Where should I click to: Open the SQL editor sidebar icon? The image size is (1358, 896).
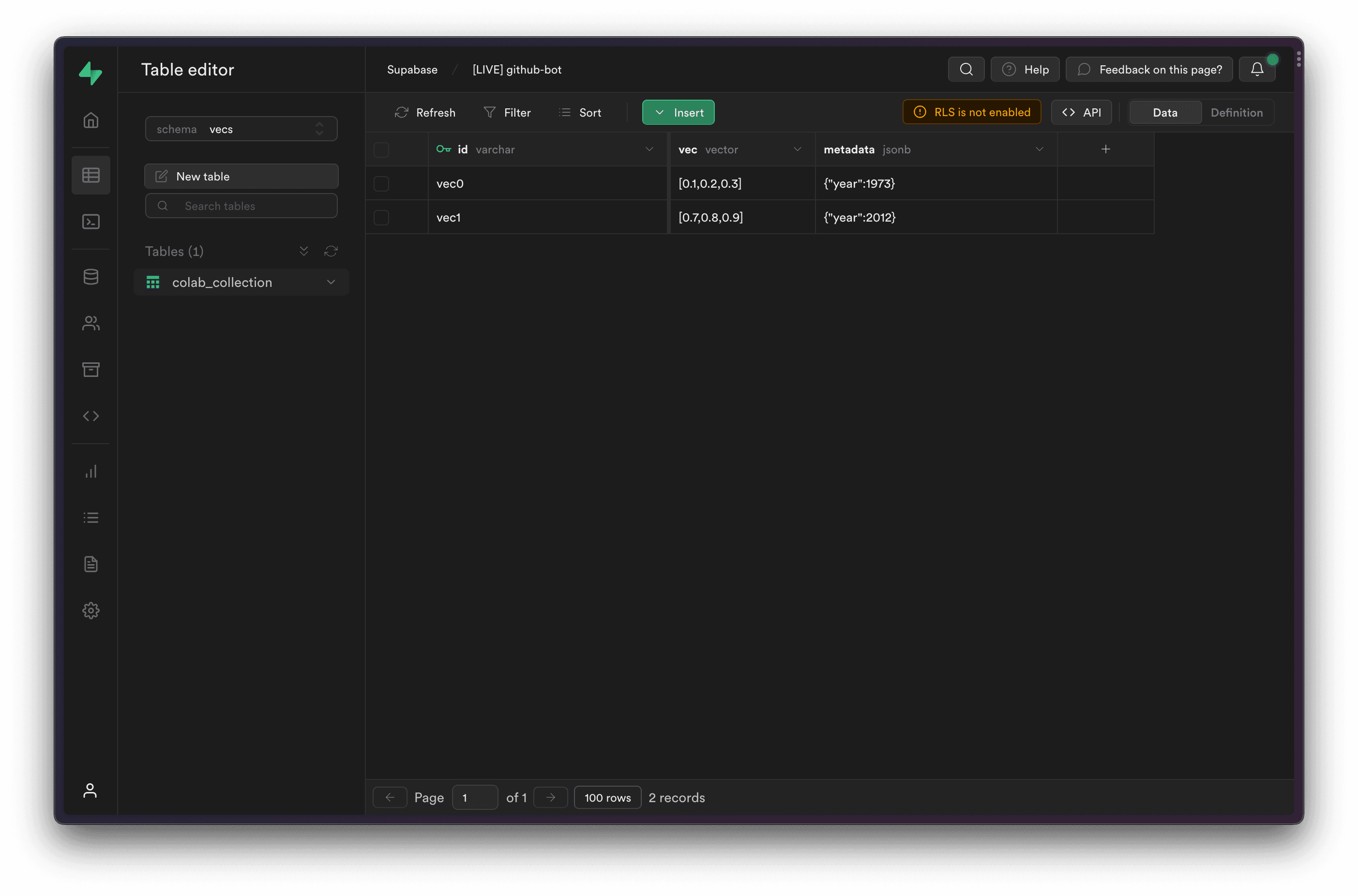click(x=91, y=222)
